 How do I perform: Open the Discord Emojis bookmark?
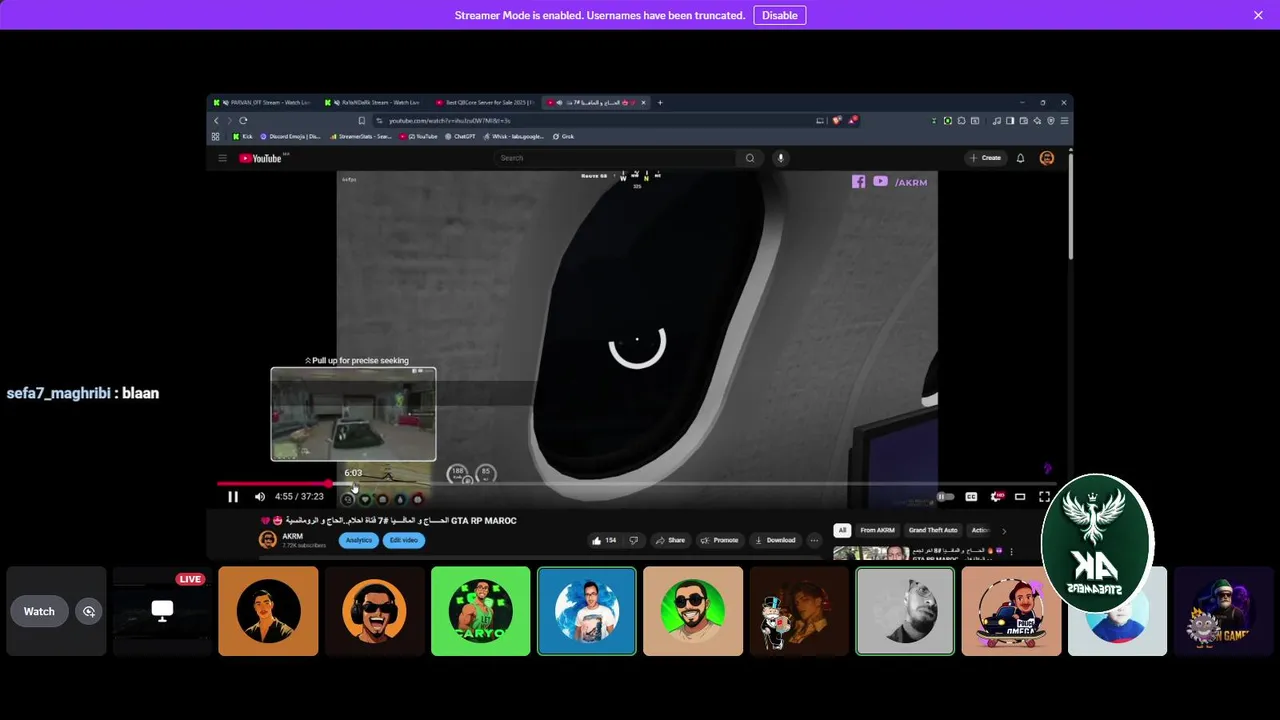290,136
